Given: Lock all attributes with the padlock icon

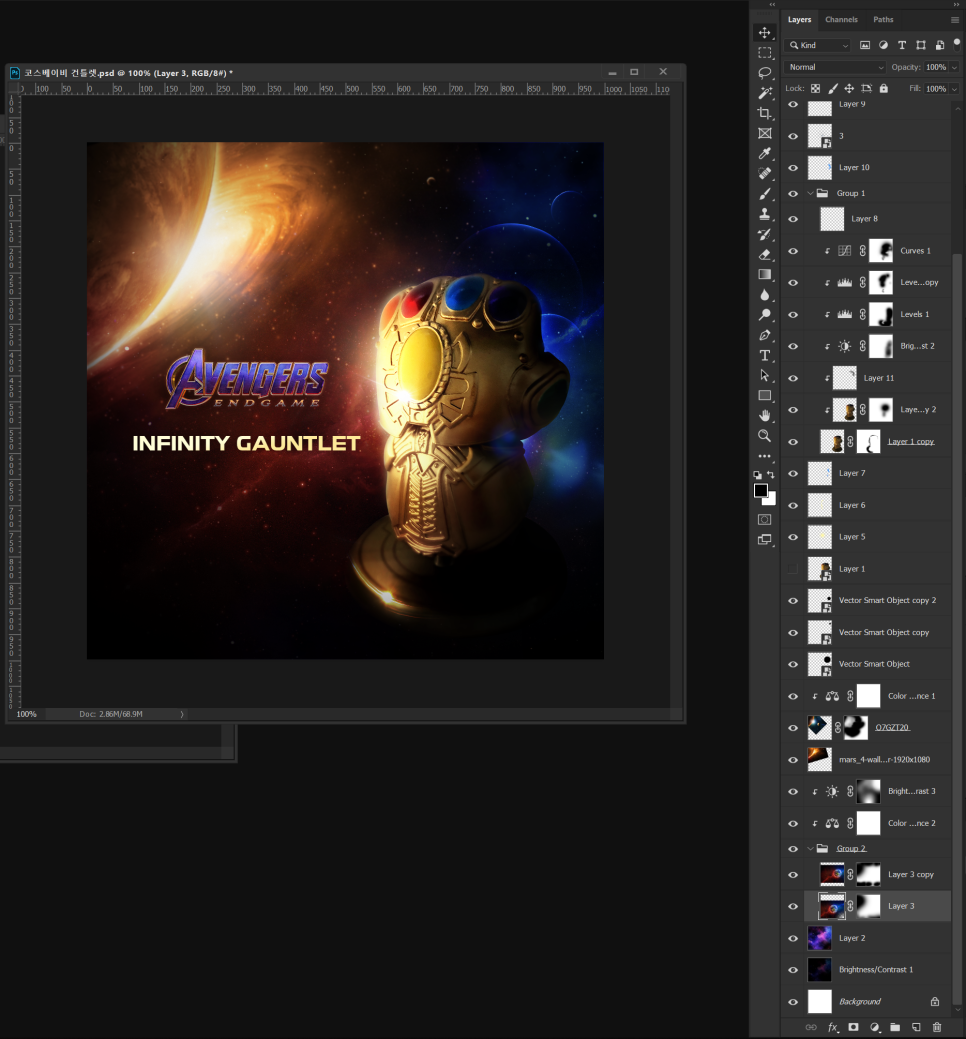Looking at the screenshot, I should click(883, 88).
